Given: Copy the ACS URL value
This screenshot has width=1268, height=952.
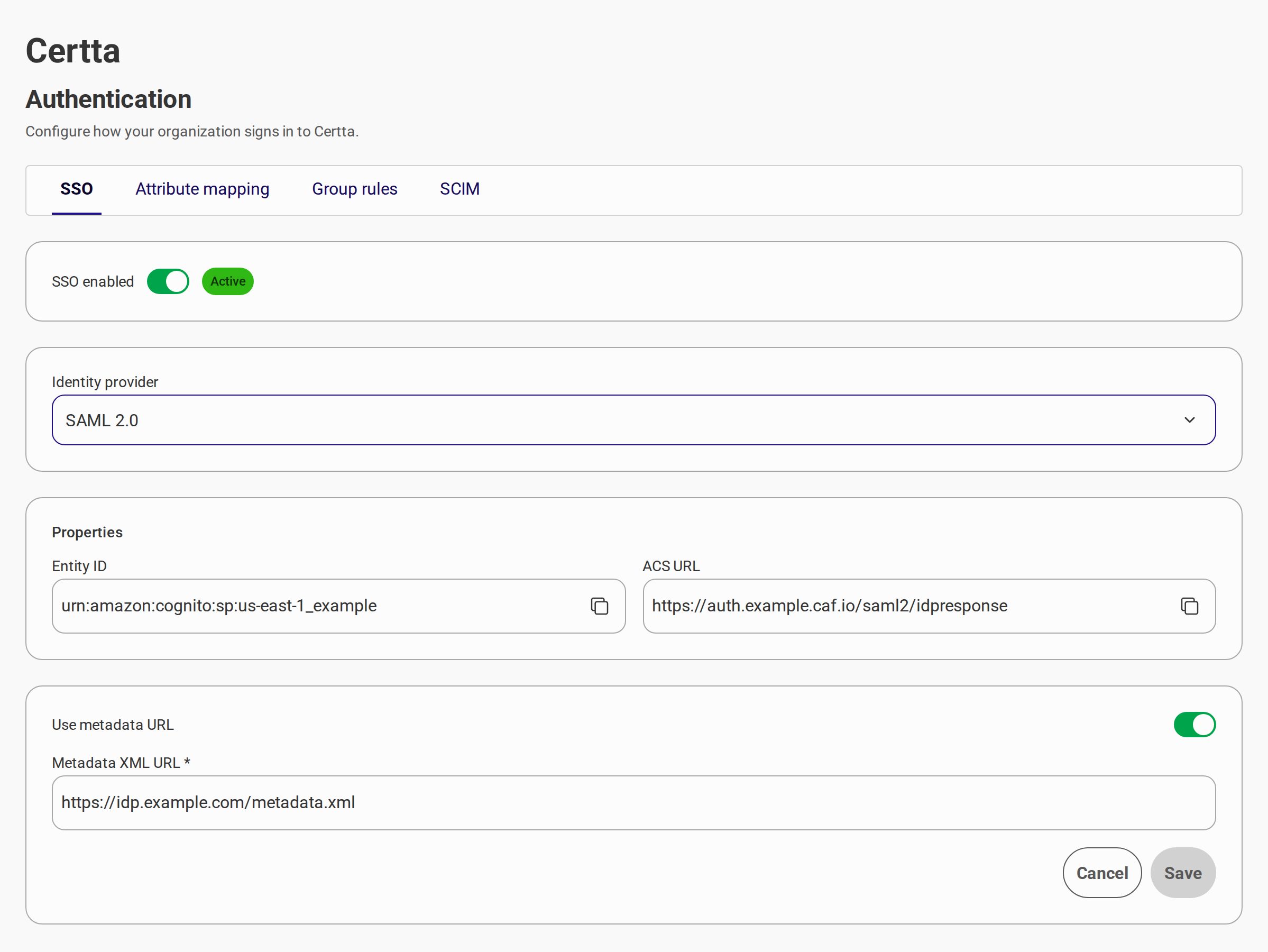Looking at the screenshot, I should pos(1189,606).
